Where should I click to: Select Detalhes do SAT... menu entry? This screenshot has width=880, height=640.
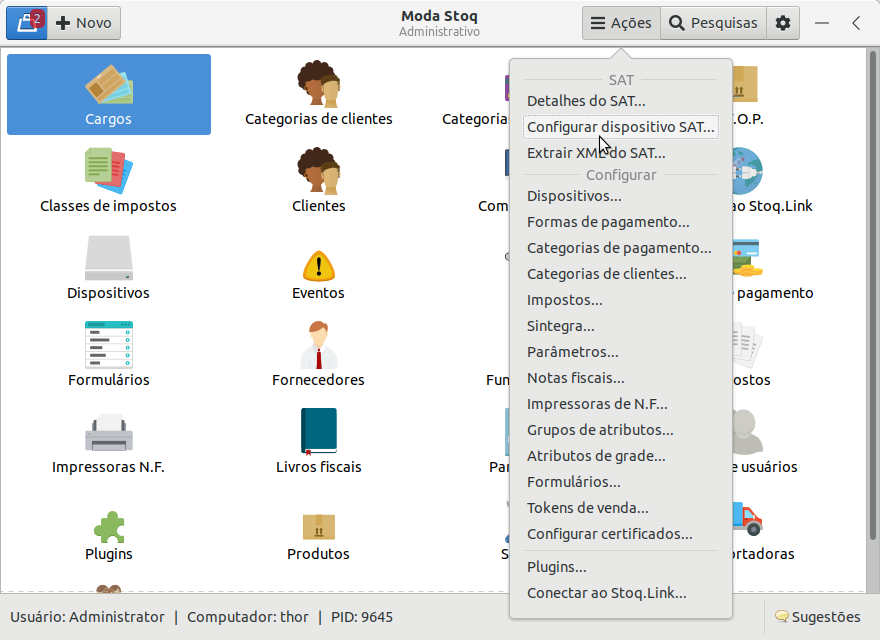tap(621, 101)
